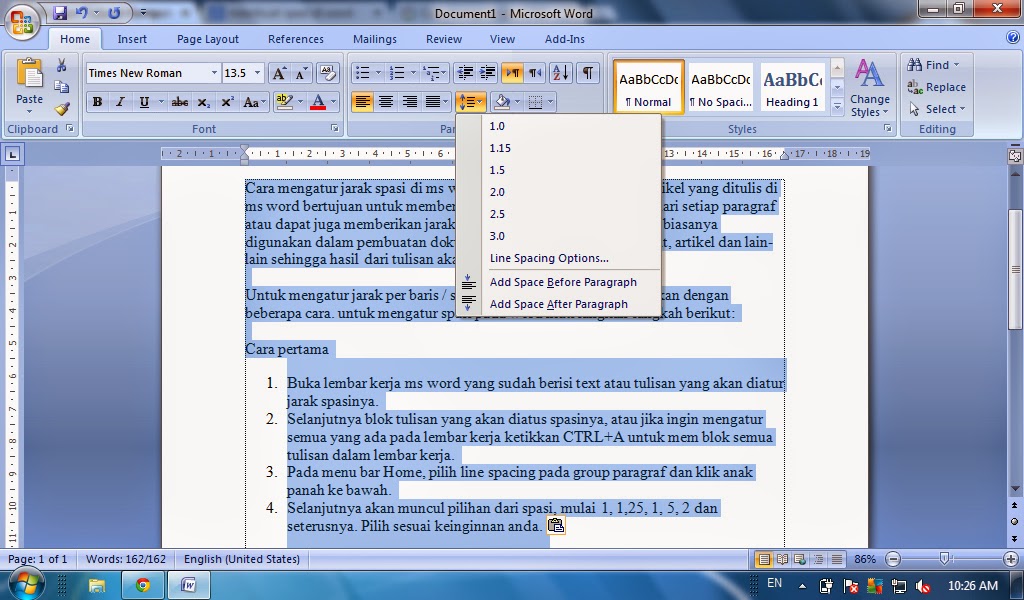Choose Add Space Before Paragraph
Image resolution: width=1024 pixels, height=600 pixels.
coord(558,282)
